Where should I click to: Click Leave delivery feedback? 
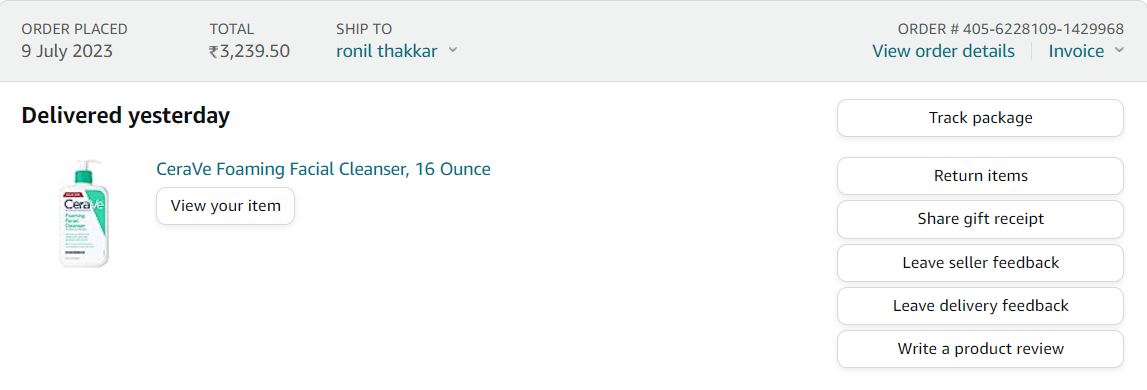[x=980, y=306]
